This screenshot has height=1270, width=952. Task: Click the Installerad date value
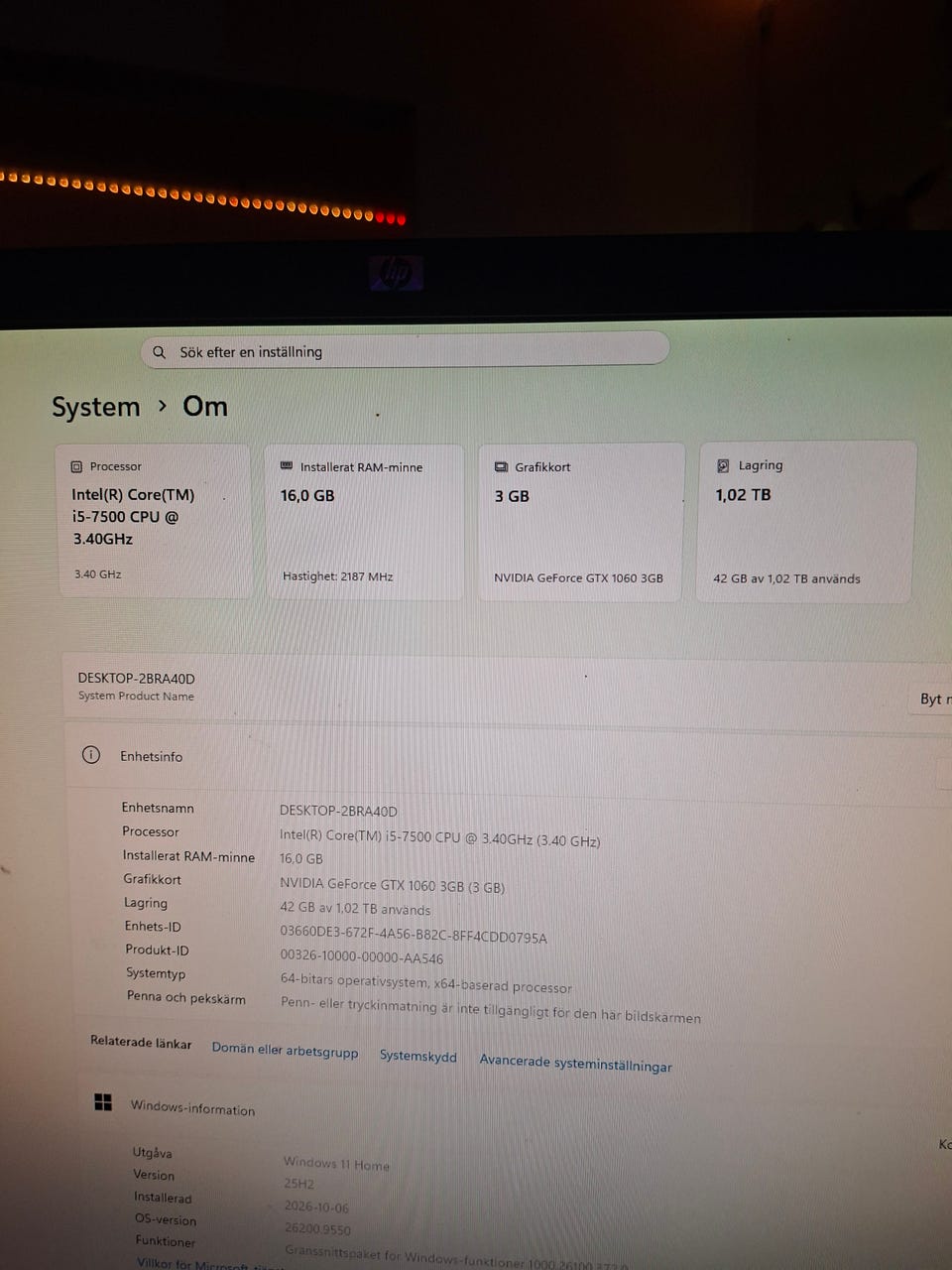[316, 1206]
